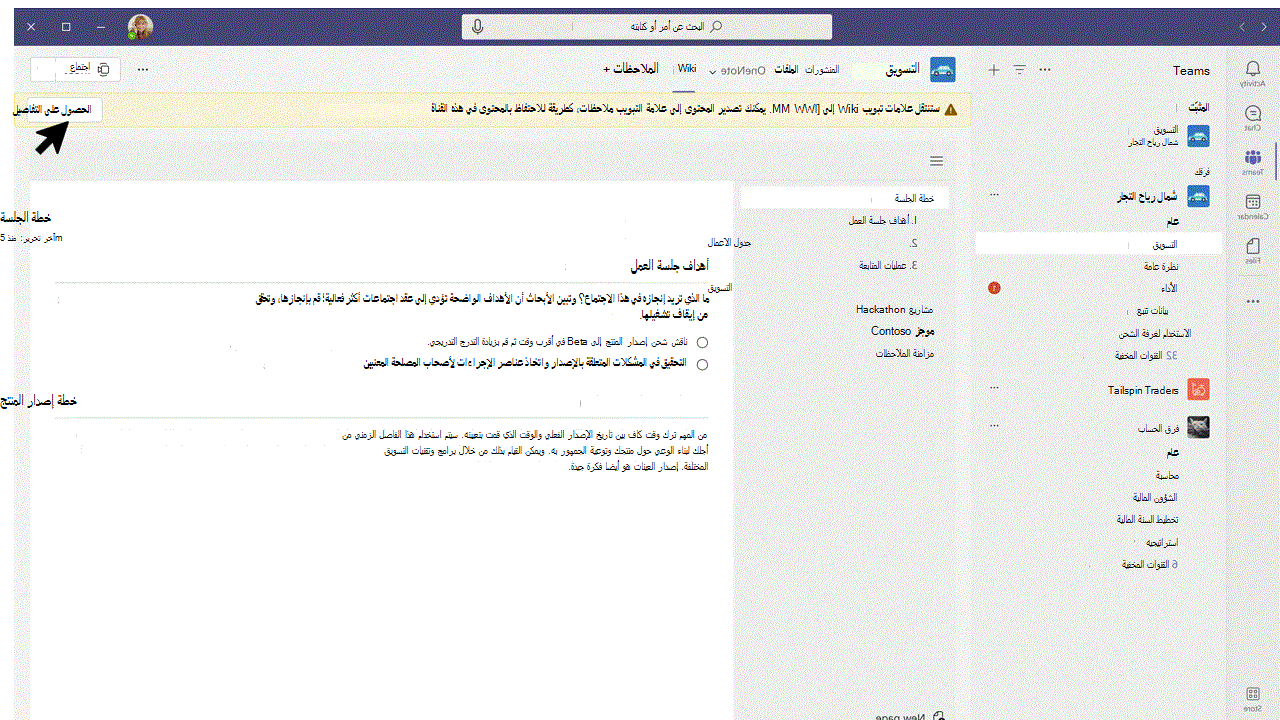The height and width of the screenshot is (720, 1280).
Task: Open the خطة الجلسة wiki page entry
Action: pos(846,198)
